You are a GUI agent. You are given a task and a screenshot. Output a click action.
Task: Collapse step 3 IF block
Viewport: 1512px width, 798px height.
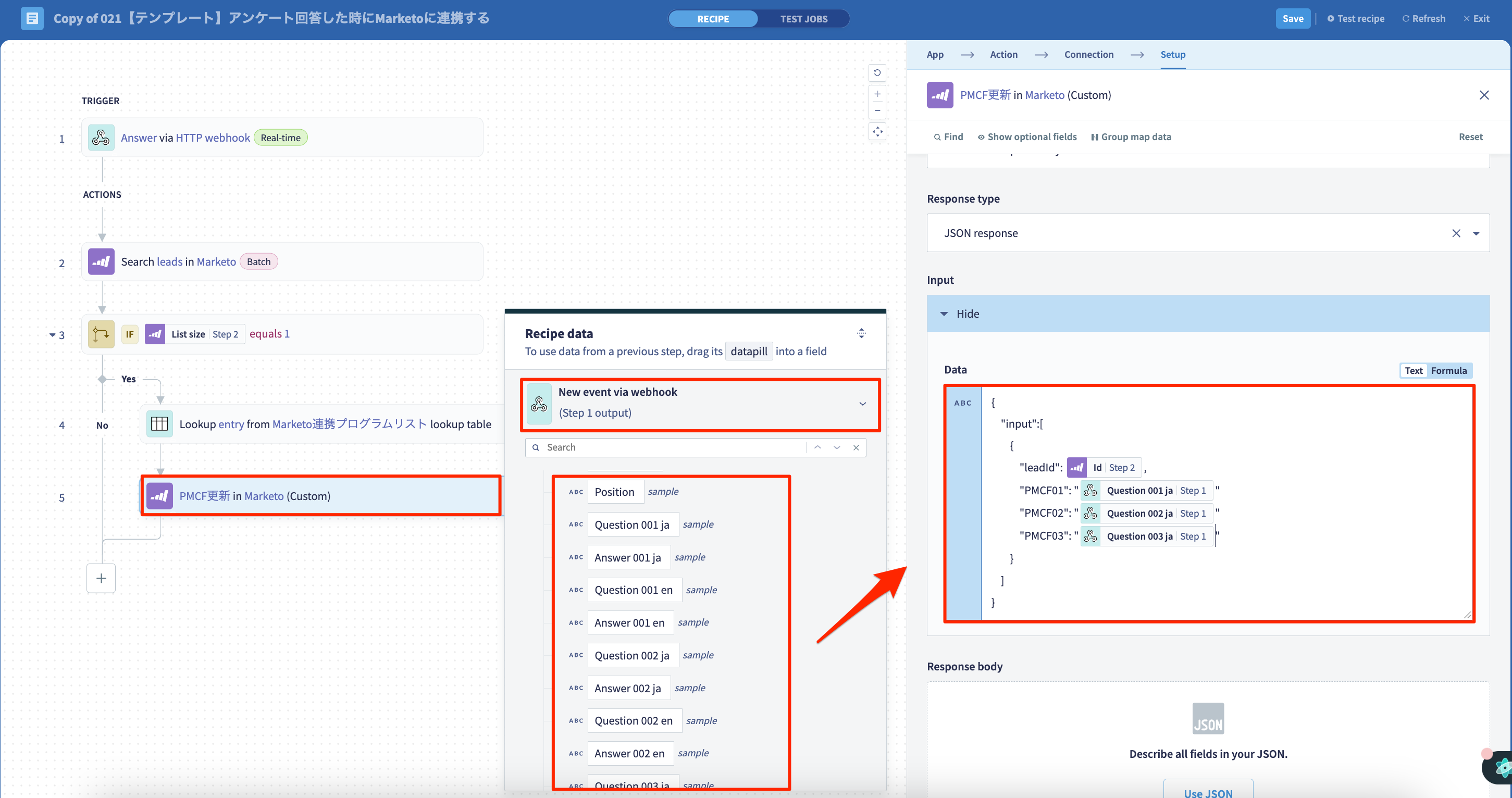pos(52,335)
